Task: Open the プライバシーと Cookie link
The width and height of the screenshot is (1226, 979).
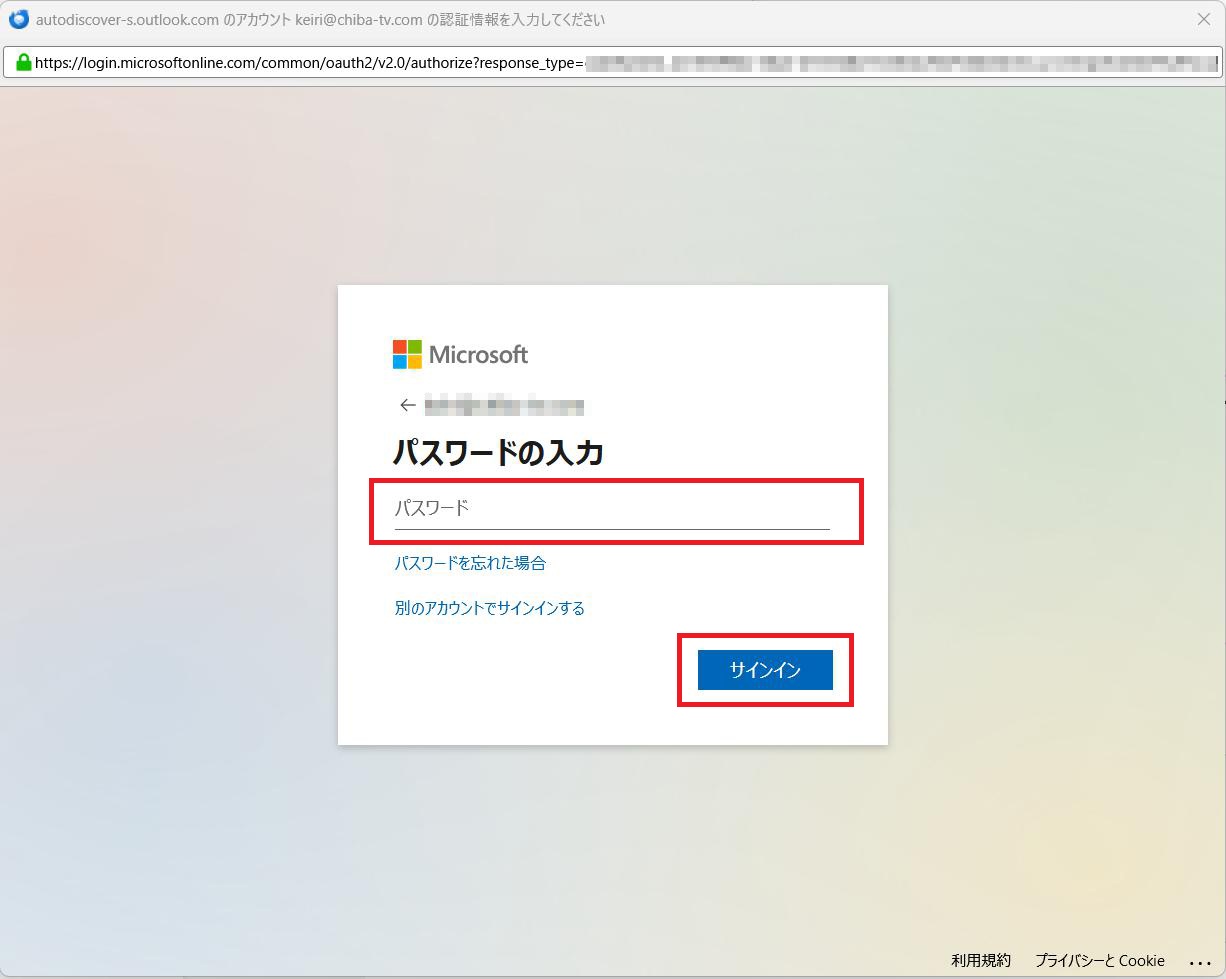Action: coord(1101,960)
